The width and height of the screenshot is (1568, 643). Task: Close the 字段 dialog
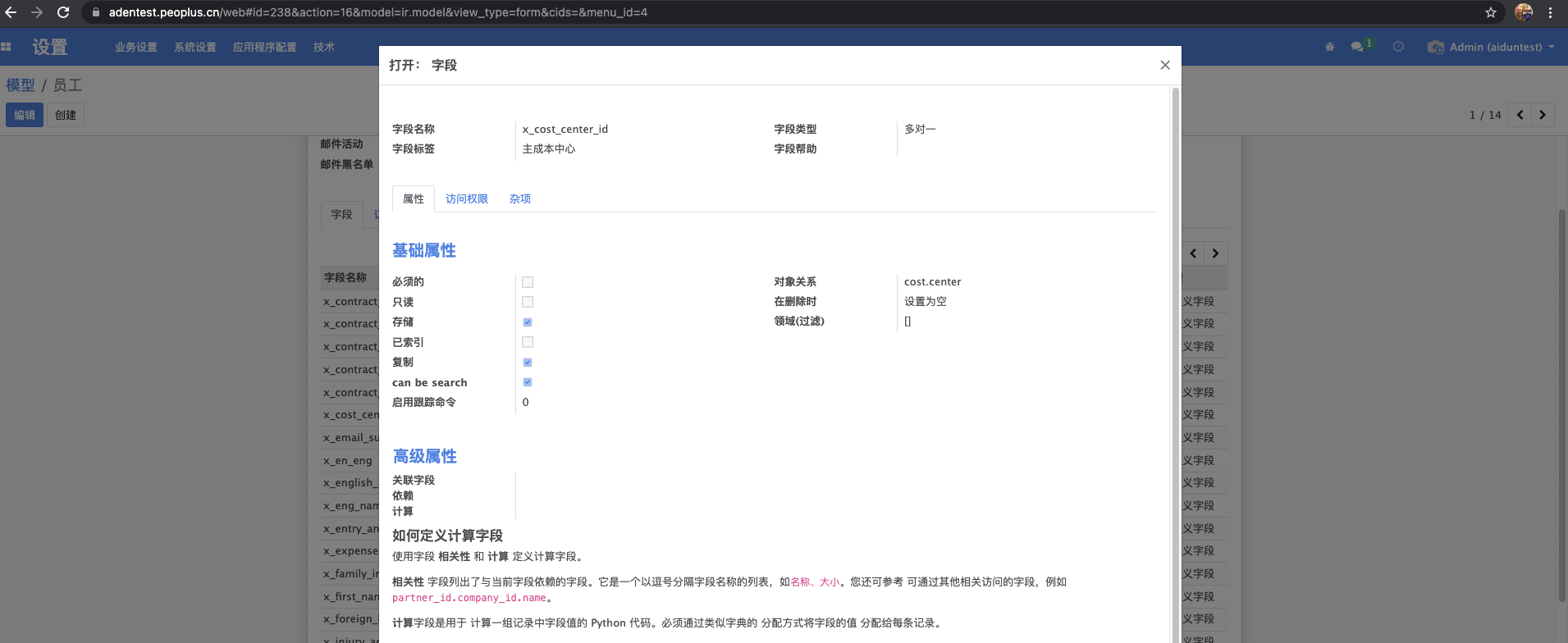point(1164,65)
